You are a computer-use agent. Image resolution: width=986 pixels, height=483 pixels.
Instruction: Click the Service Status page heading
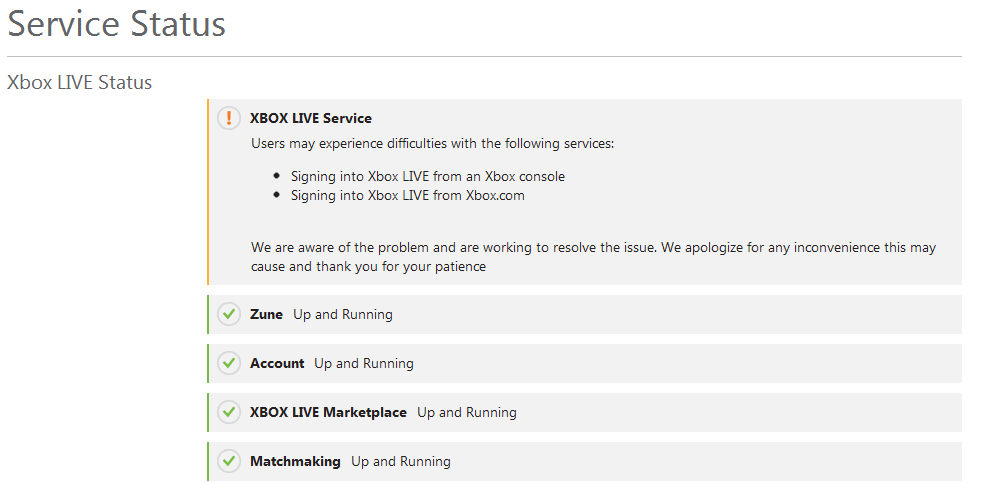[117, 24]
